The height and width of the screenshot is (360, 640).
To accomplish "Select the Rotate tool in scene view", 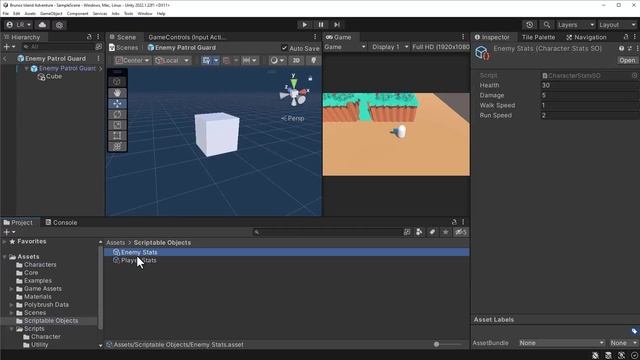I will point(117,114).
